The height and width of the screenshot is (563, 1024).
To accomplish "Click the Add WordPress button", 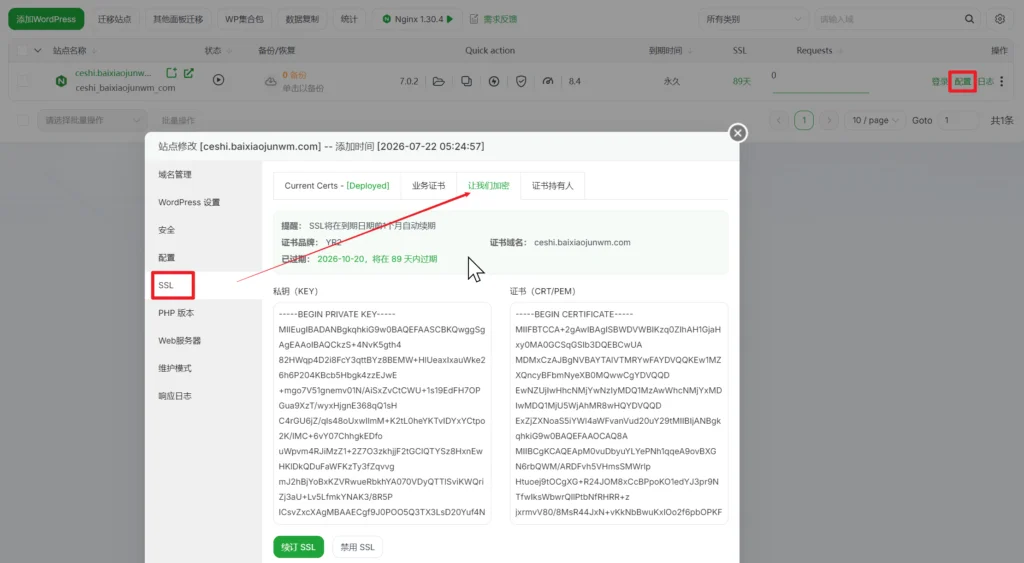I will point(46,19).
